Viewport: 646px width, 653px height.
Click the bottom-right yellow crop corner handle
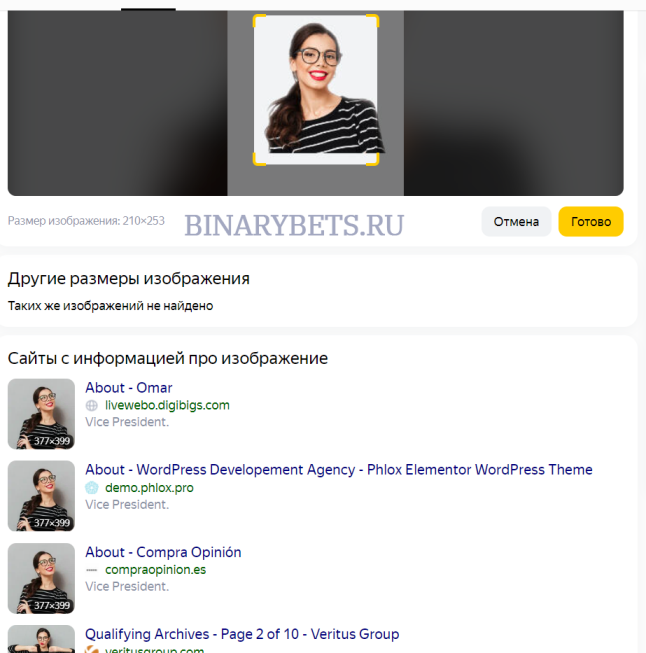click(373, 160)
